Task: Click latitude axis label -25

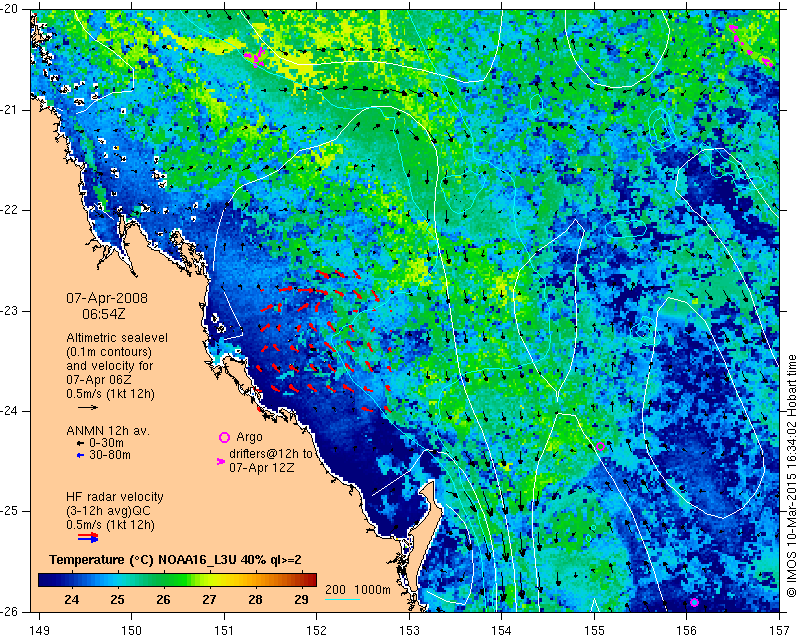Action: [x=8, y=511]
